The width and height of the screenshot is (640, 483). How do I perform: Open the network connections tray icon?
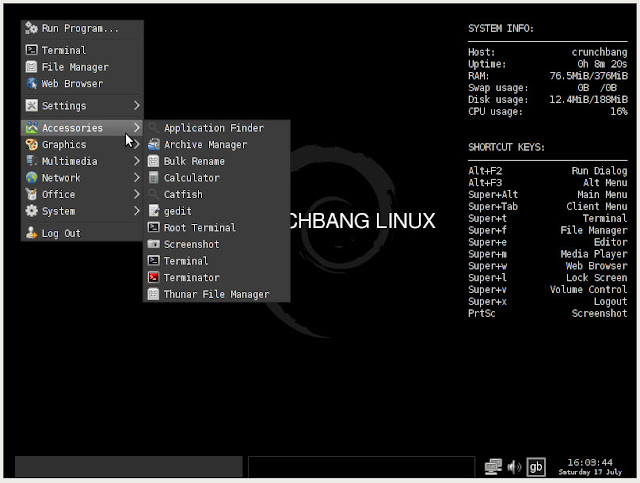493,467
